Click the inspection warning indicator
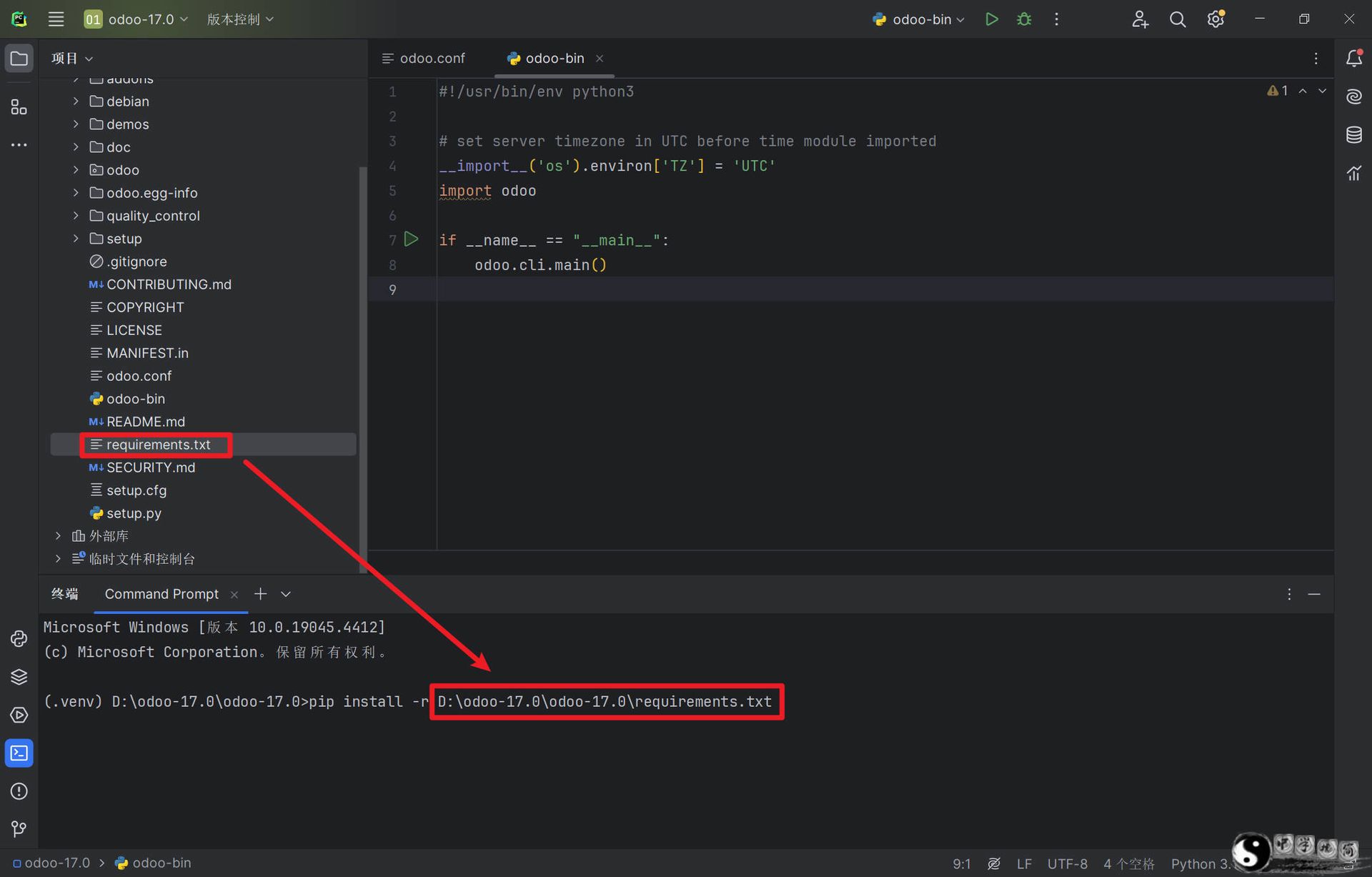Image resolution: width=1372 pixels, height=877 pixels. 1278,91
